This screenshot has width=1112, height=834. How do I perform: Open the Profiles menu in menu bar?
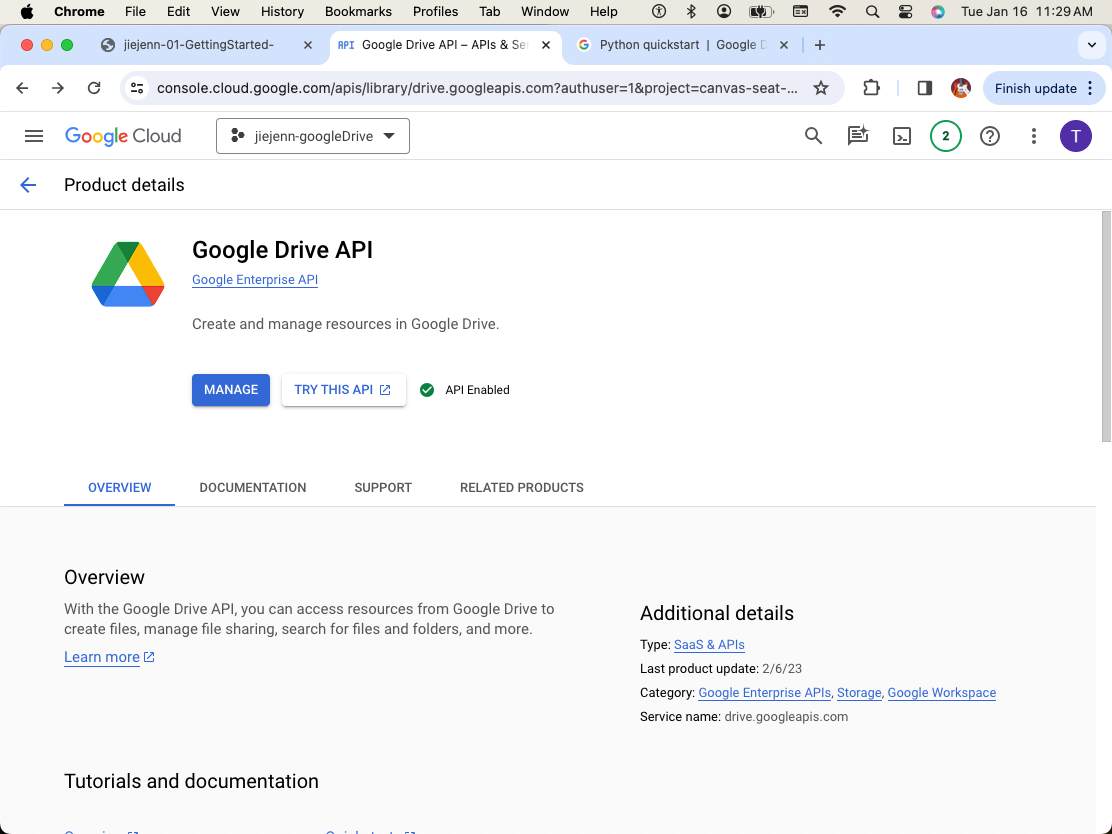(435, 11)
